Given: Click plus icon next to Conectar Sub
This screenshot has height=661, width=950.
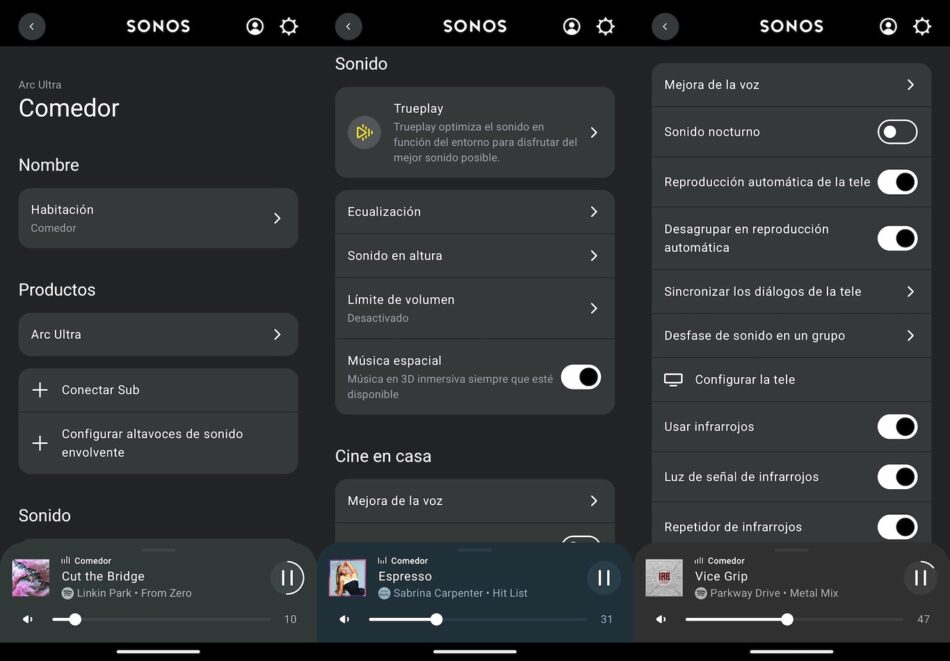Looking at the screenshot, I should coord(40,390).
